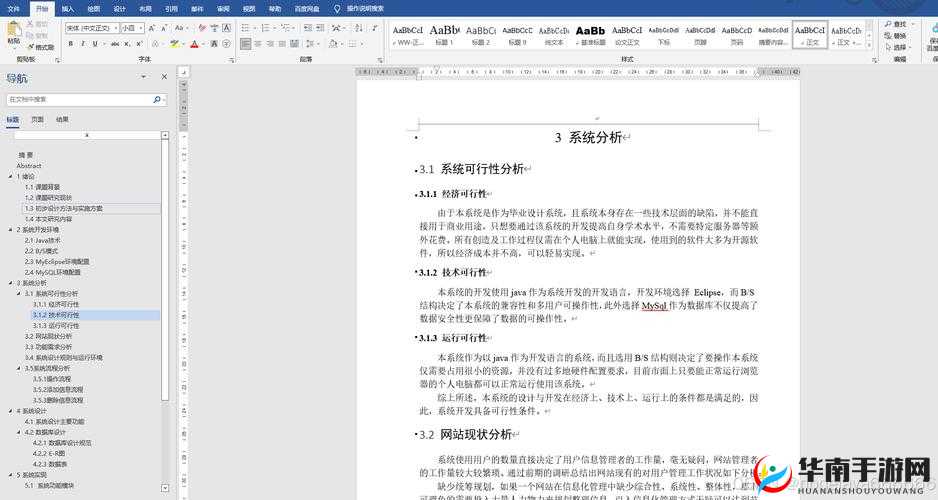Screen dimensions: 938x500
Task: Open the Select (选择) dropdown
Action: coord(899,47)
